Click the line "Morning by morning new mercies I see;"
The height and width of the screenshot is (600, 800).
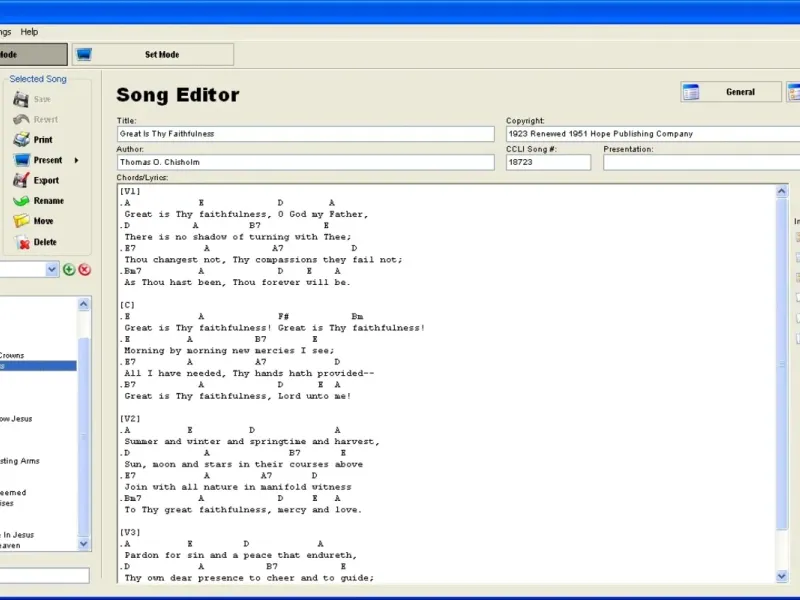229,351
